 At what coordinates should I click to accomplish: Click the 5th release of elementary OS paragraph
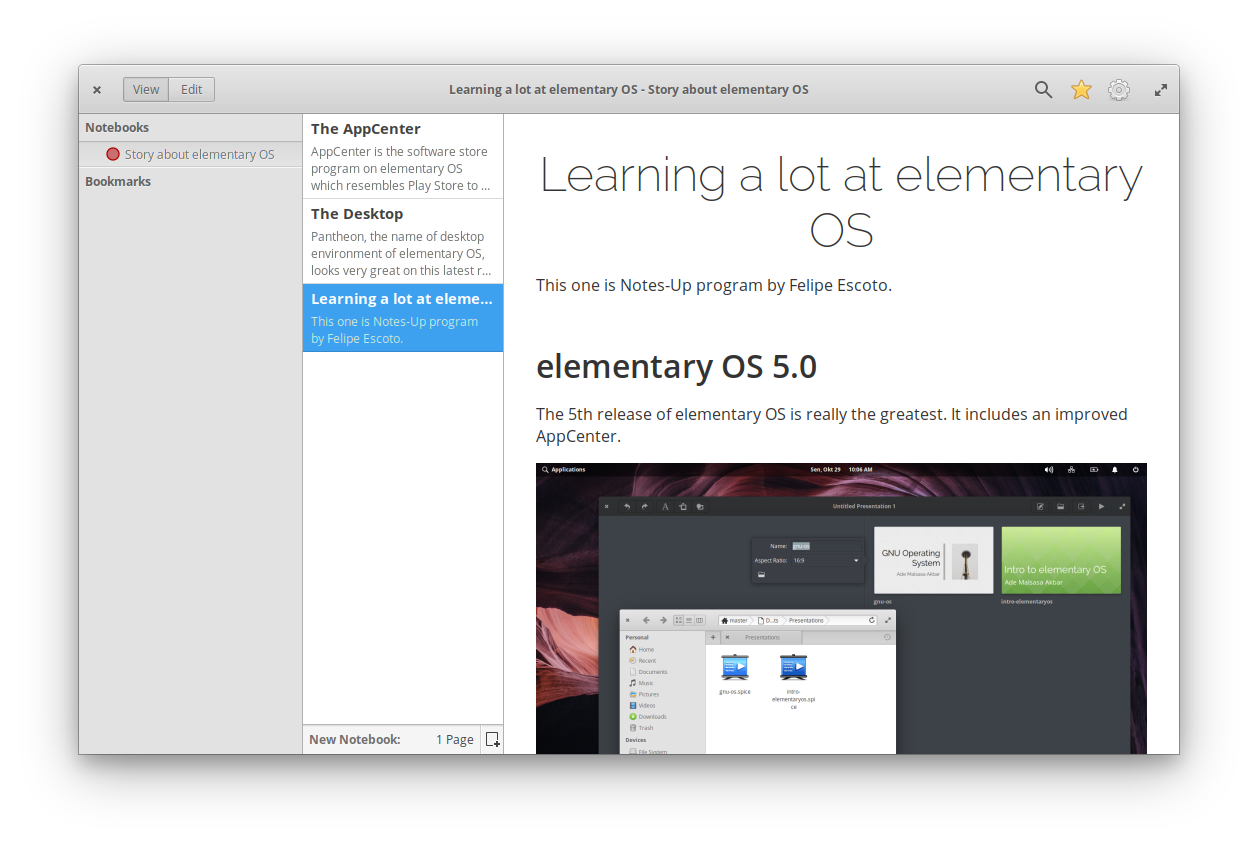click(831, 425)
